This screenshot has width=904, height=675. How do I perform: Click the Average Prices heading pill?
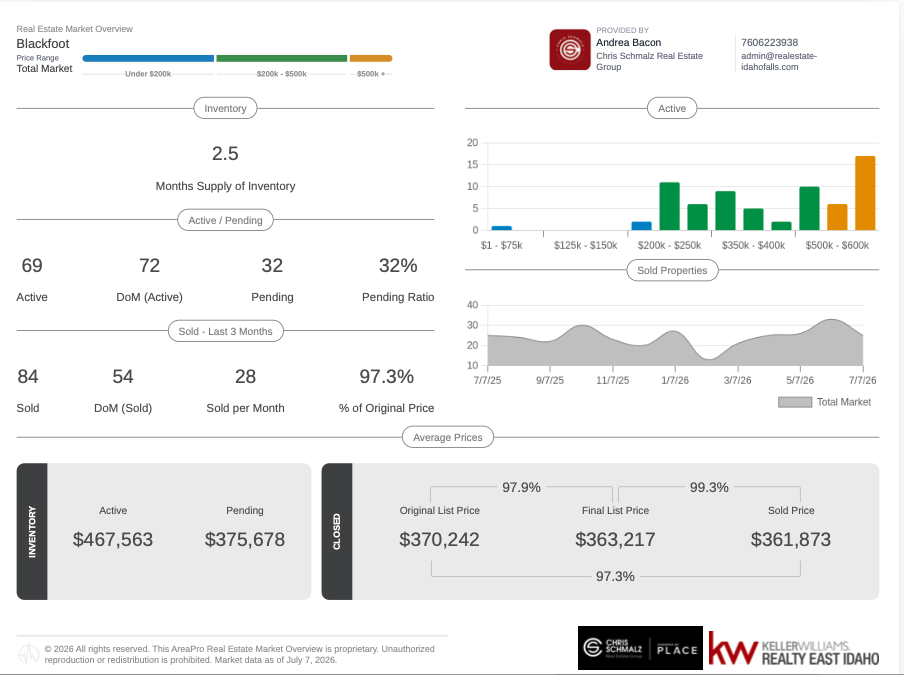click(447, 438)
